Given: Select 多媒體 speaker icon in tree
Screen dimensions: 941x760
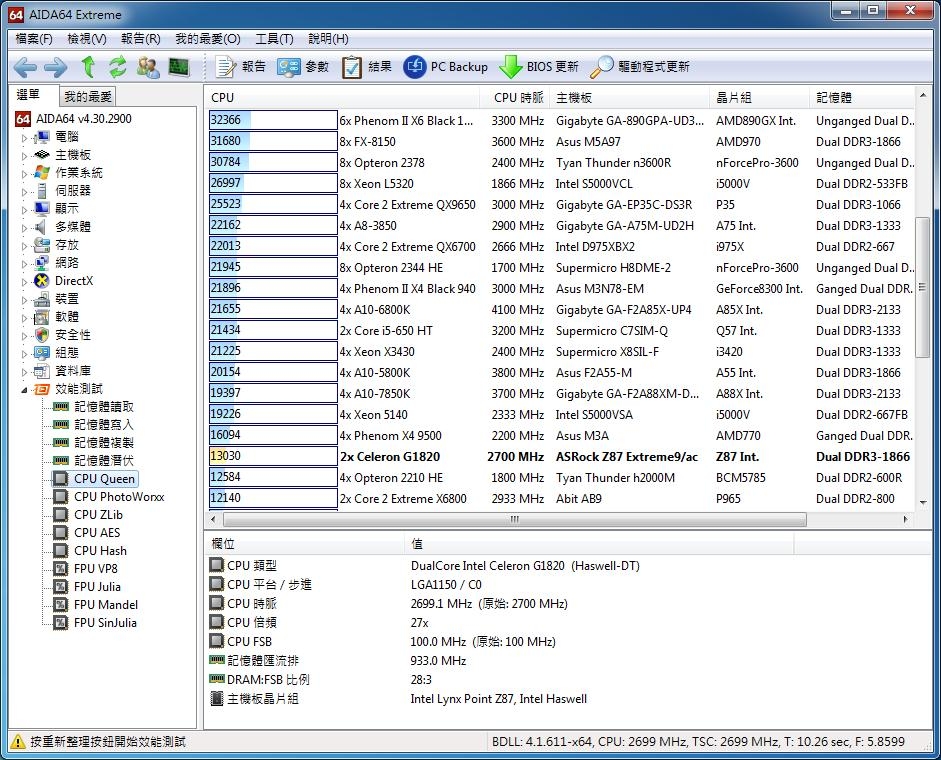Looking at the screenshot, I should [x=41, y=227].
